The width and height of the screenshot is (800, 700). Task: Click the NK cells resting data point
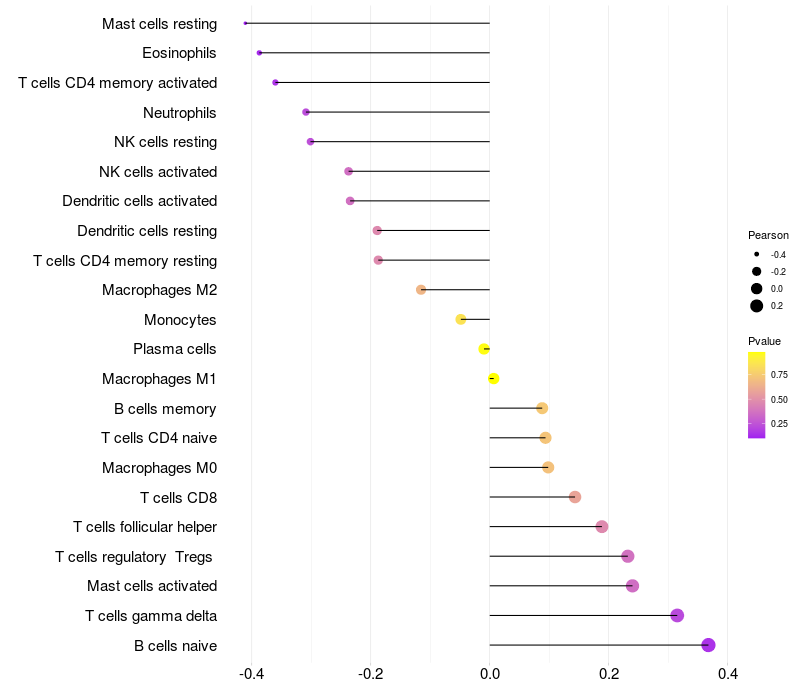coord(310,142)
